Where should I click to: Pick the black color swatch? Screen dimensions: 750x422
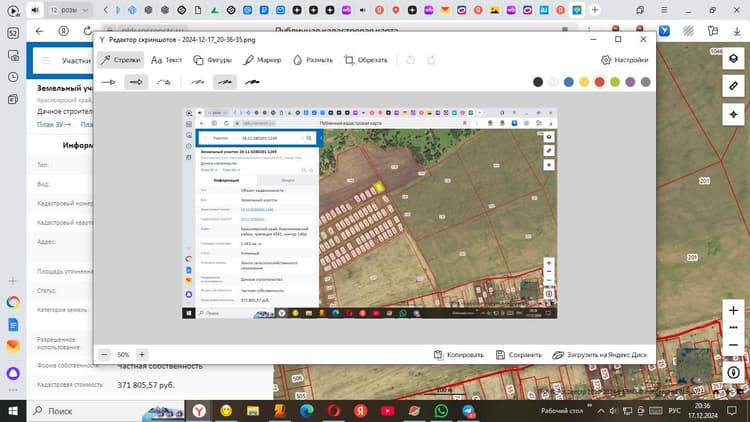(x=538, y=82)
